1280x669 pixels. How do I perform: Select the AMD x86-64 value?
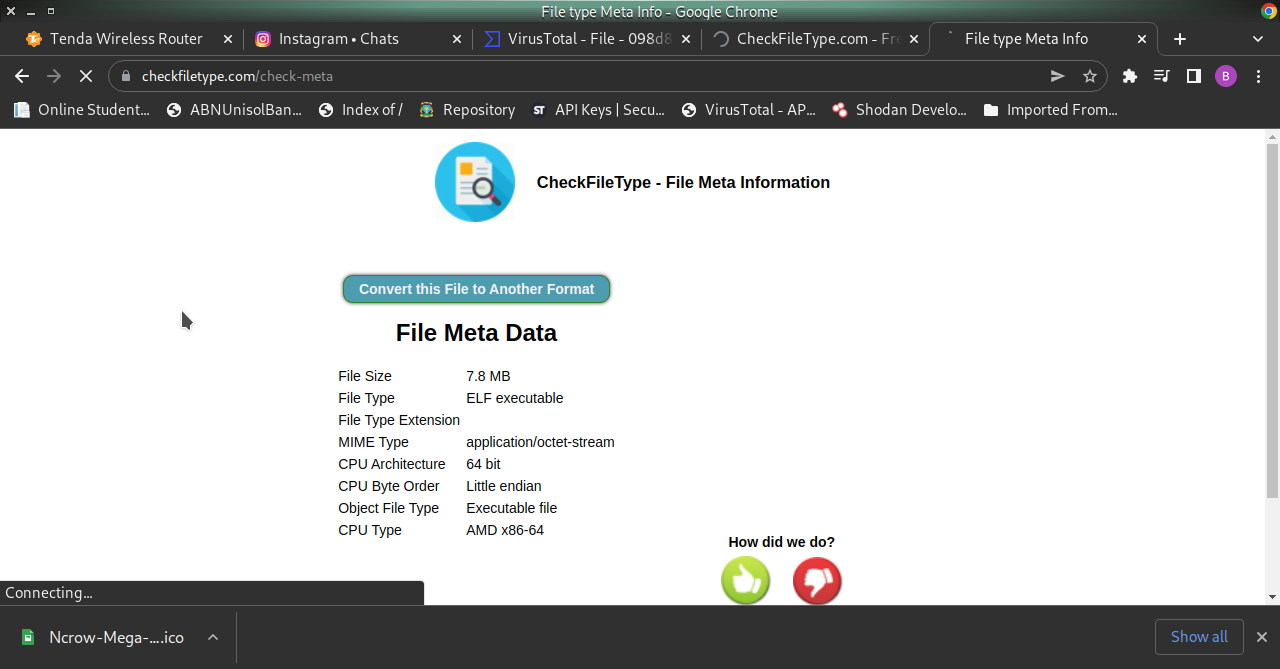coord(505,530)
